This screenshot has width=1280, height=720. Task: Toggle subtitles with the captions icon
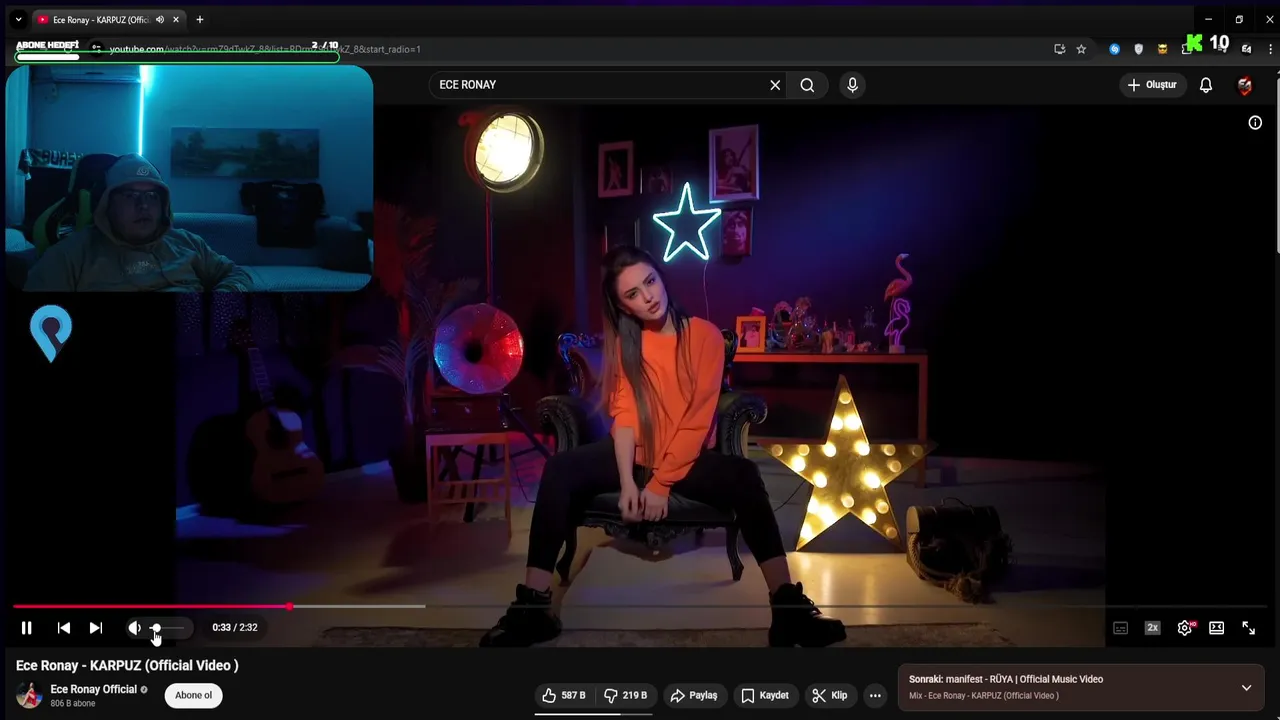click(x=1121, y=628)
